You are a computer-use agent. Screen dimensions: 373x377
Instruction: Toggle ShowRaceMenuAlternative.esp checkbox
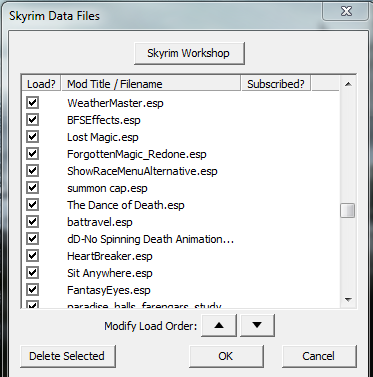click(x=33, y=171)
